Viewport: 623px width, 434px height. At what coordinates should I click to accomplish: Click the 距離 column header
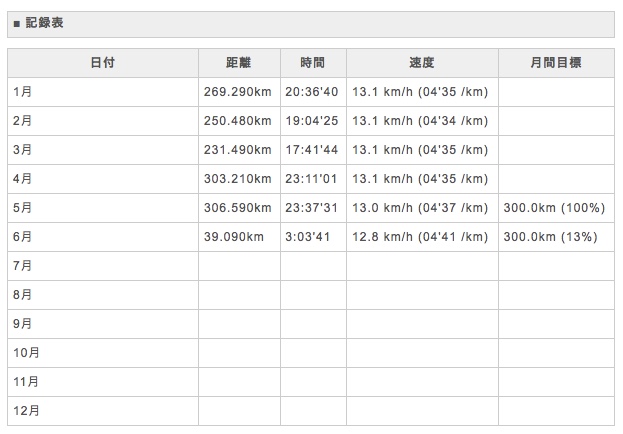pos(239,63)
